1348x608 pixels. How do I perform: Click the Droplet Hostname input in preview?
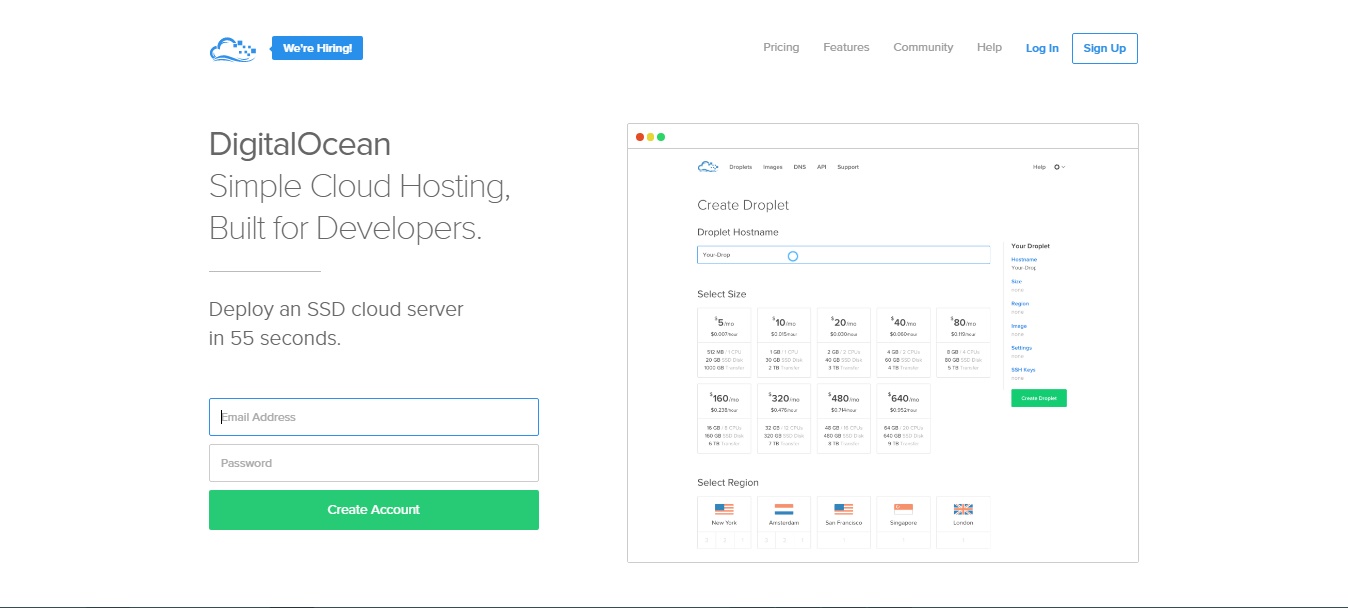pyautogui.click(x=843, y=255)
